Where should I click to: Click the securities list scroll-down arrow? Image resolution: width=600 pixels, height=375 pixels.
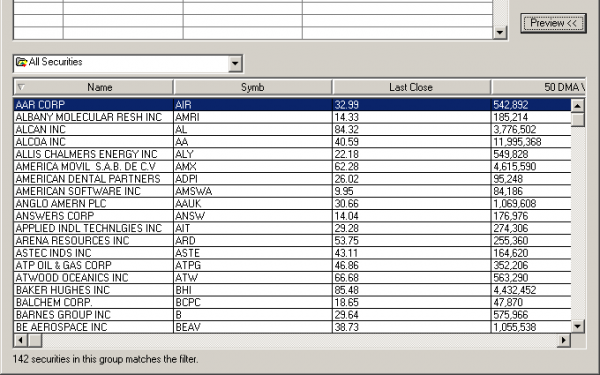(577, 326)
